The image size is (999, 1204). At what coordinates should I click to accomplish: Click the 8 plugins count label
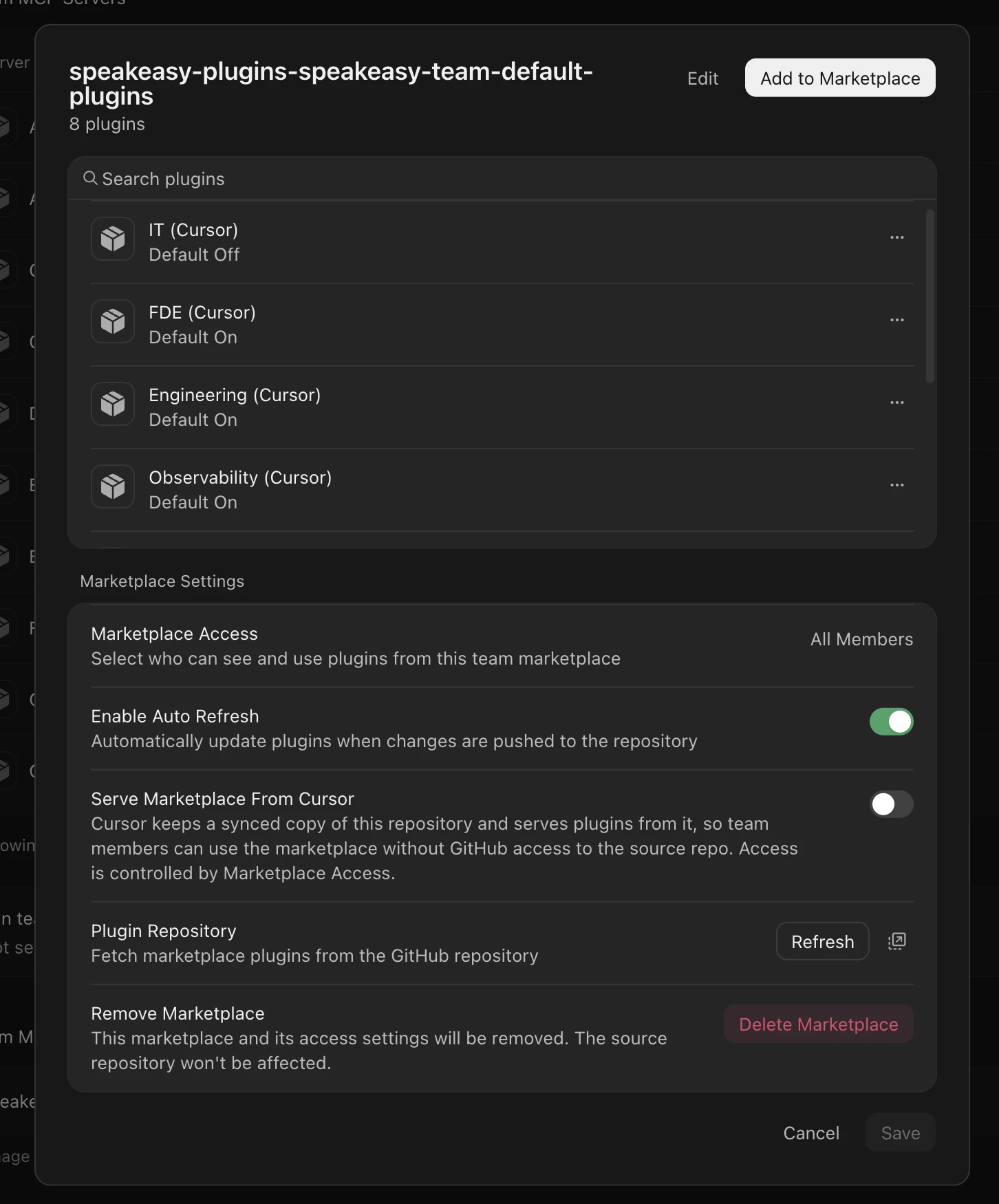point(107,124)
